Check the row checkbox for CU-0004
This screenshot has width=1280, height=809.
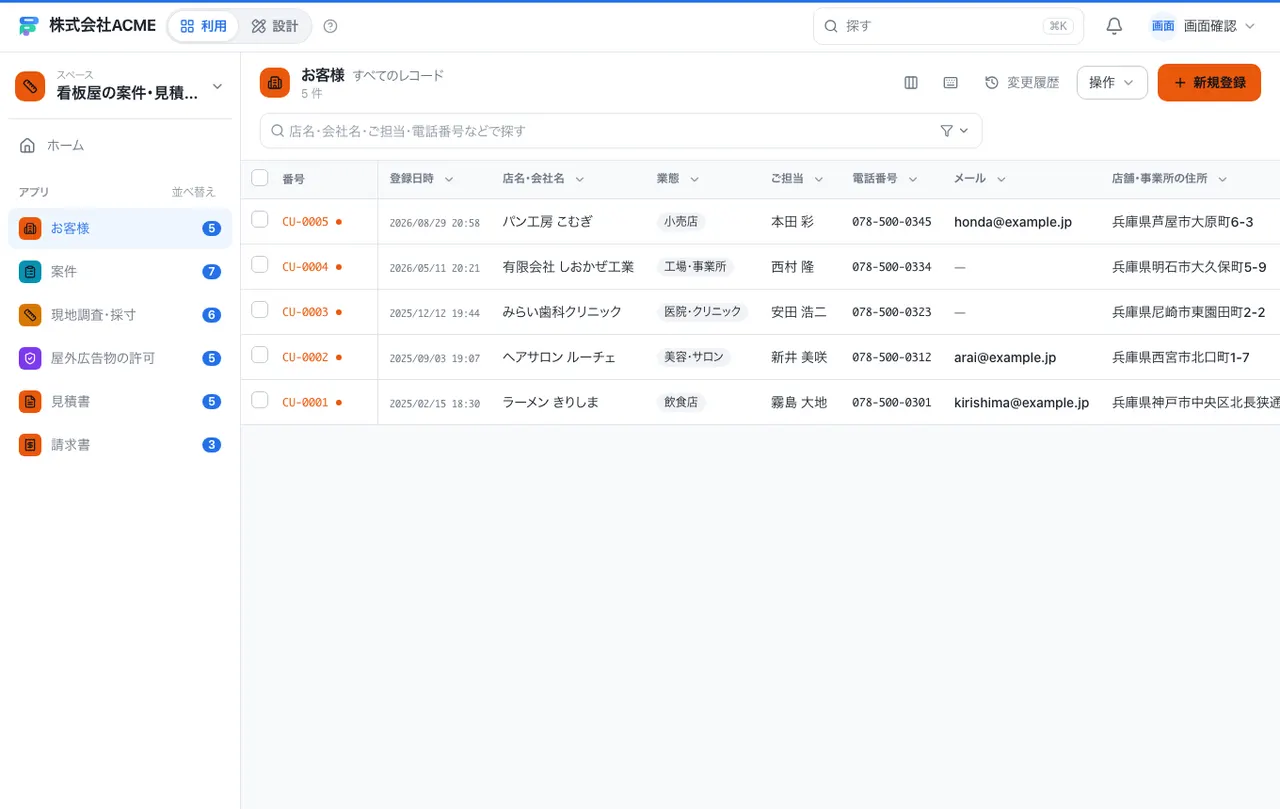point(260,265)
